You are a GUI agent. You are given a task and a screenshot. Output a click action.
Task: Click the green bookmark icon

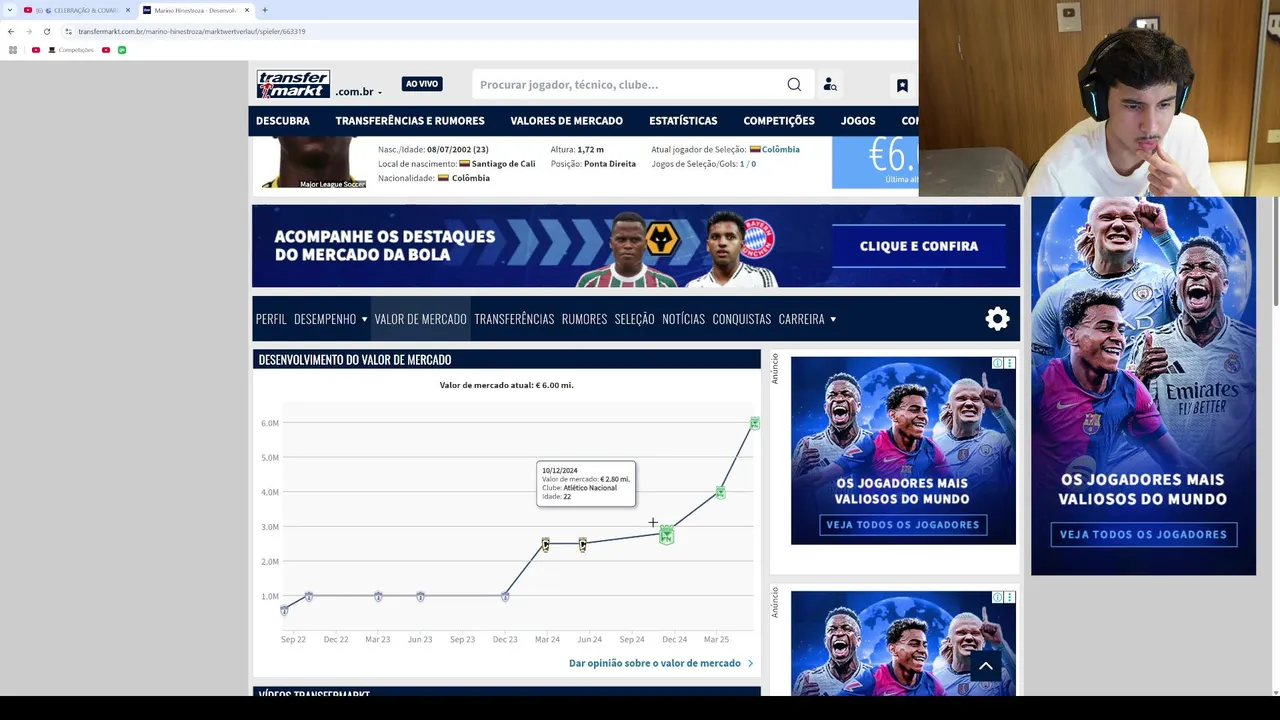(x=122, y=50)
